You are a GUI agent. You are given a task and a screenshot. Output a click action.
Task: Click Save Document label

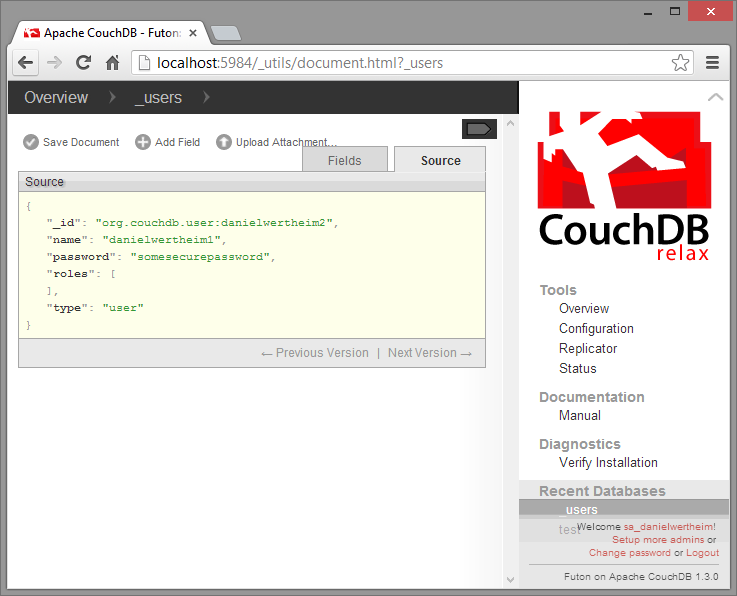(x=81, y=142)
